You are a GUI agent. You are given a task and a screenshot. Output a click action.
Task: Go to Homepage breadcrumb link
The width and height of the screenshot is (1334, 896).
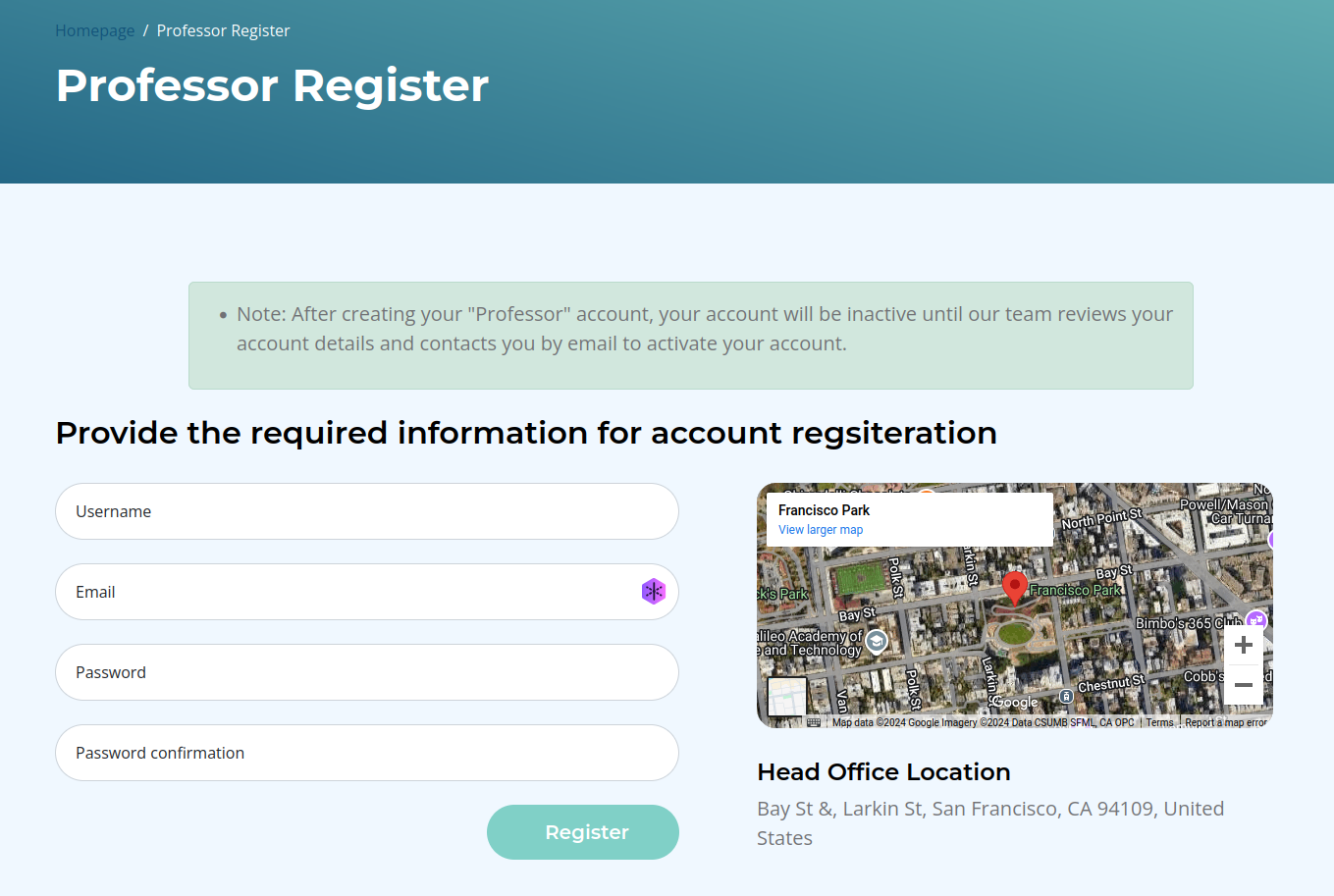(95, 30)
